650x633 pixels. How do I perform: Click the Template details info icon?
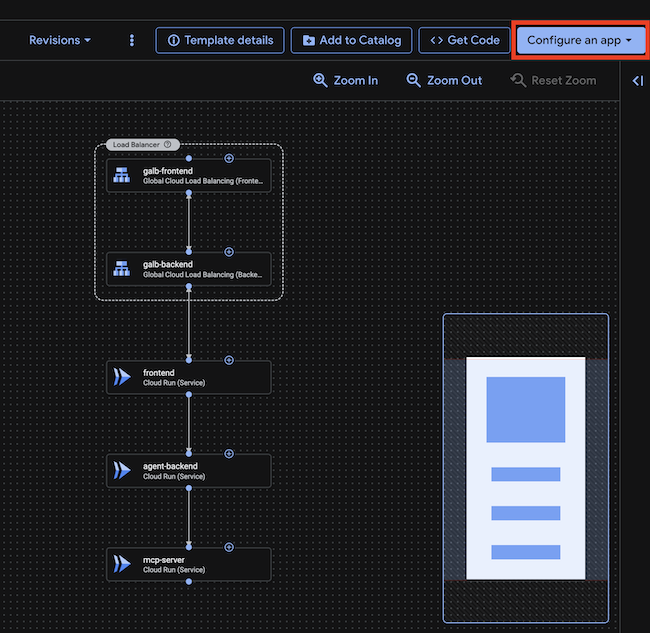174,40
